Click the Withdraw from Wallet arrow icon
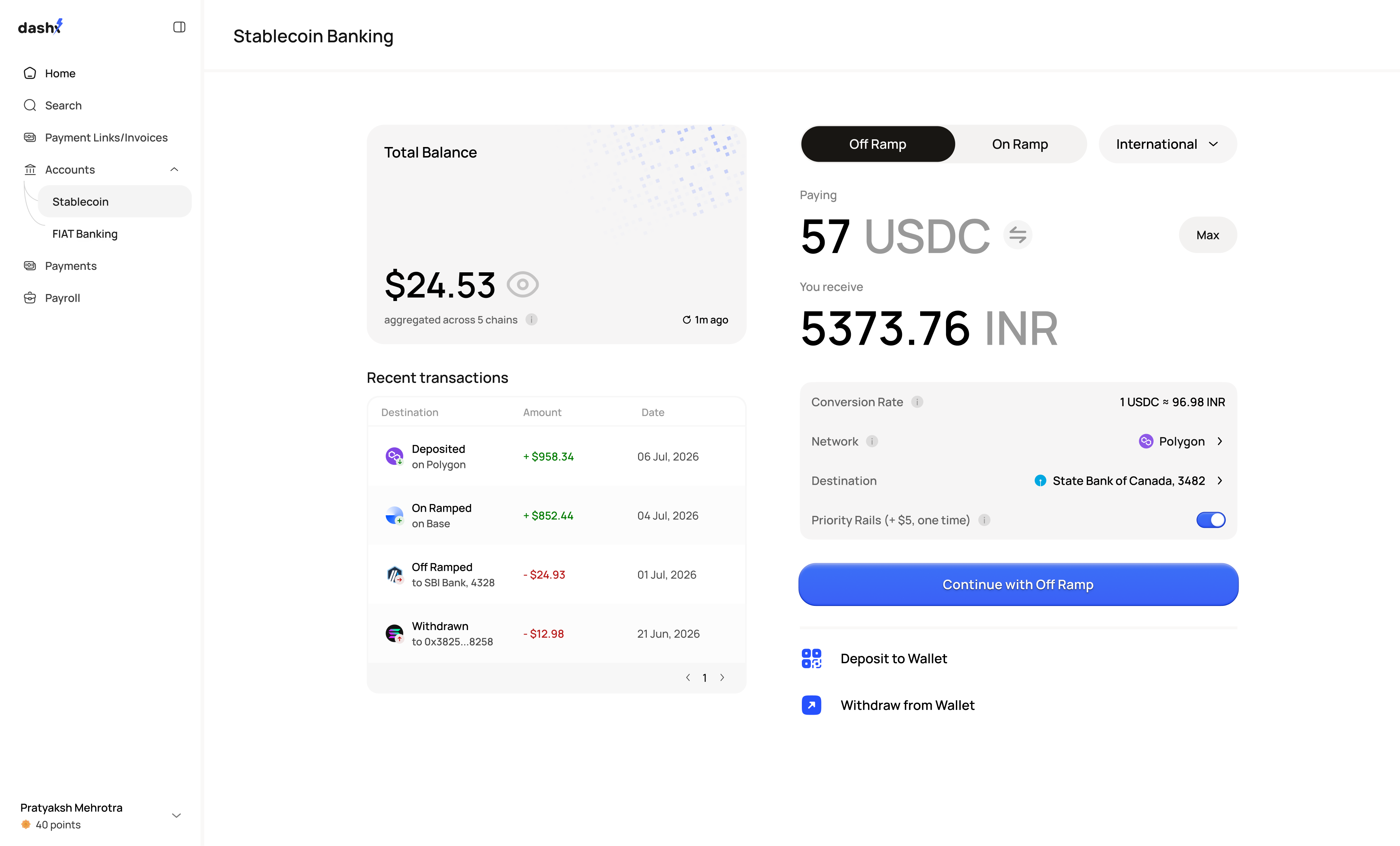Screen dimensions: 1400x846 coord(811,705)
